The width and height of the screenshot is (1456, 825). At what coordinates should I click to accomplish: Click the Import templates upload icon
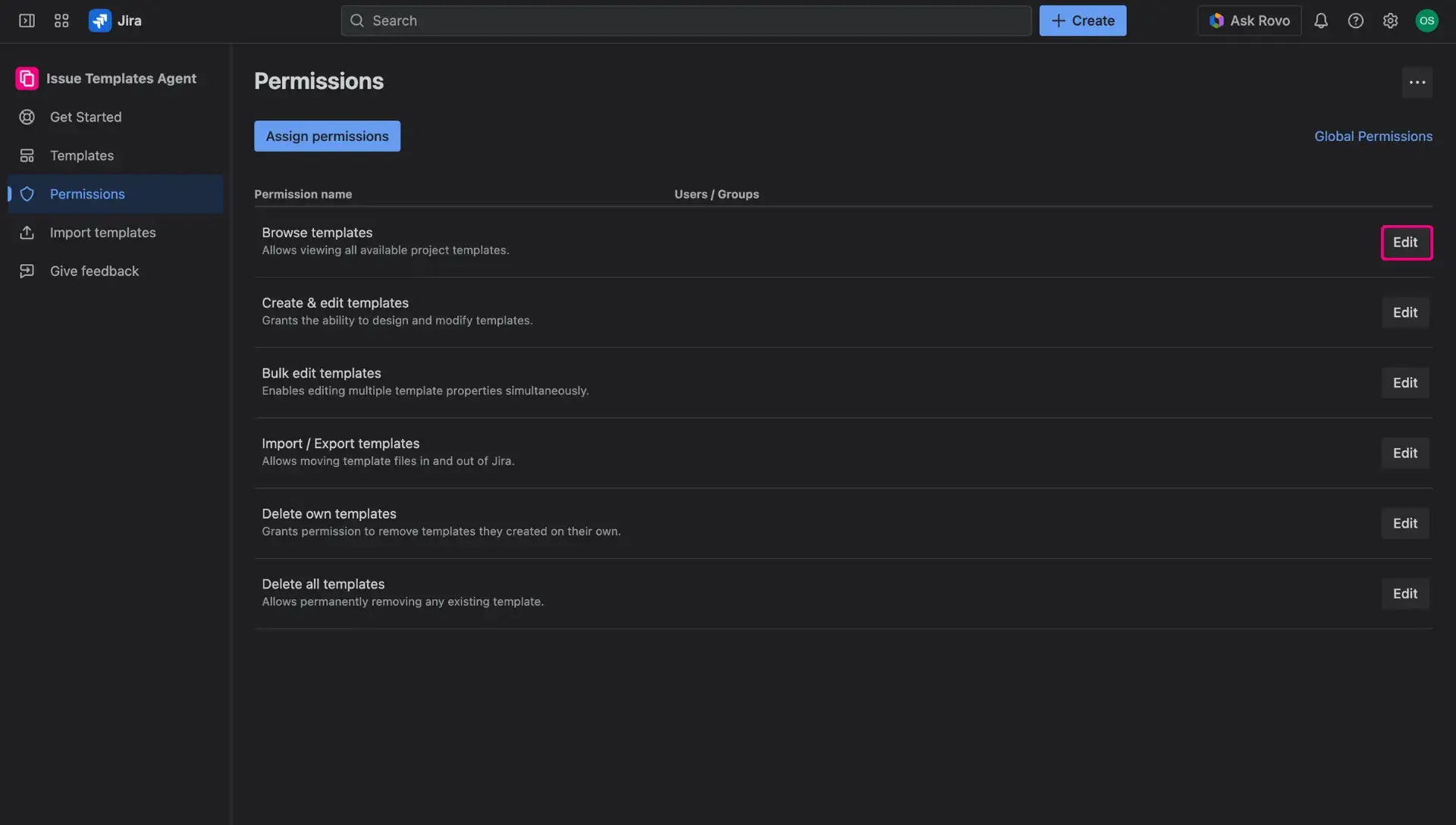coord(27,232)
